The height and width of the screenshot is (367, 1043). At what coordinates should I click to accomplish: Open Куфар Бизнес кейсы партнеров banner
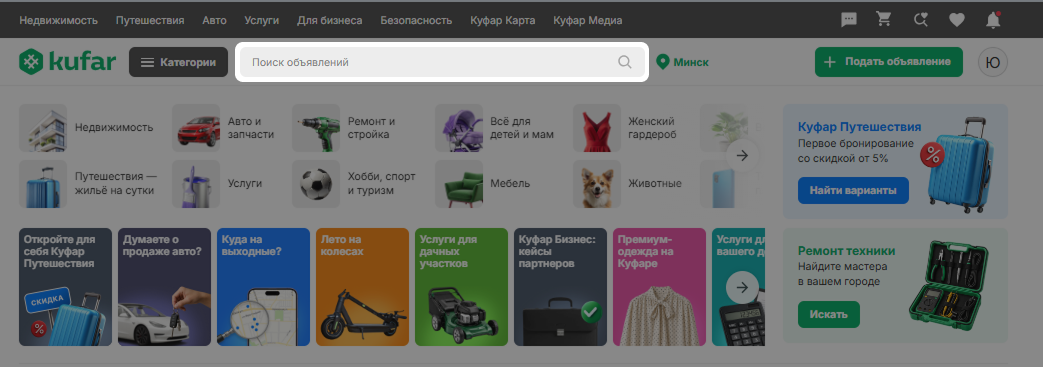[561, 287]
